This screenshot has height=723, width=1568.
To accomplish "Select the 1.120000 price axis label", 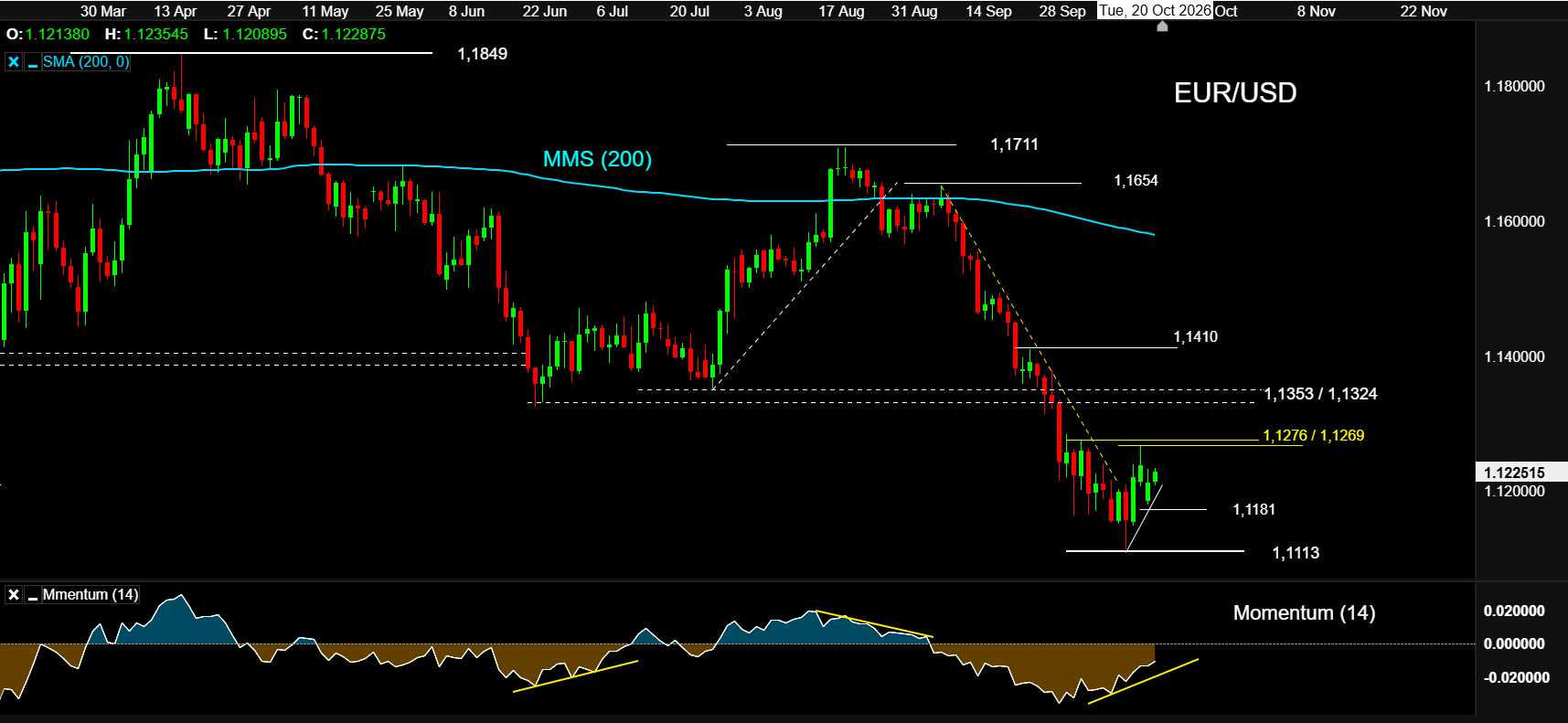I will click(1514, 492).
